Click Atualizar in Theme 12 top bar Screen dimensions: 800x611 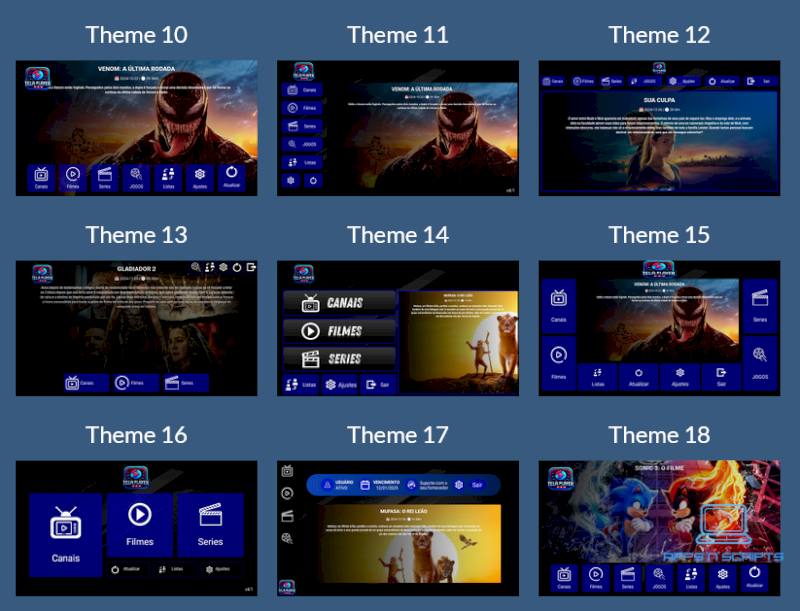pos(721,81)
